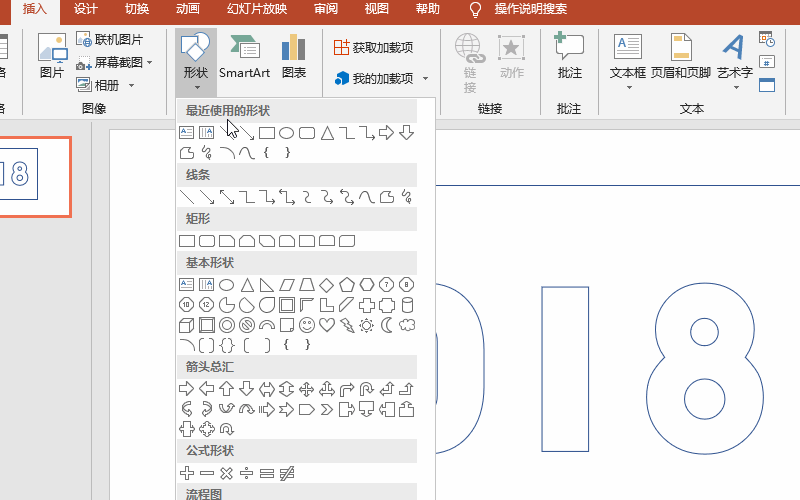Click the Tell Me search box (操作说明搜索)
Image resolution: width=800 pixels, height=500 pixels.
click(x=531, y=9)
